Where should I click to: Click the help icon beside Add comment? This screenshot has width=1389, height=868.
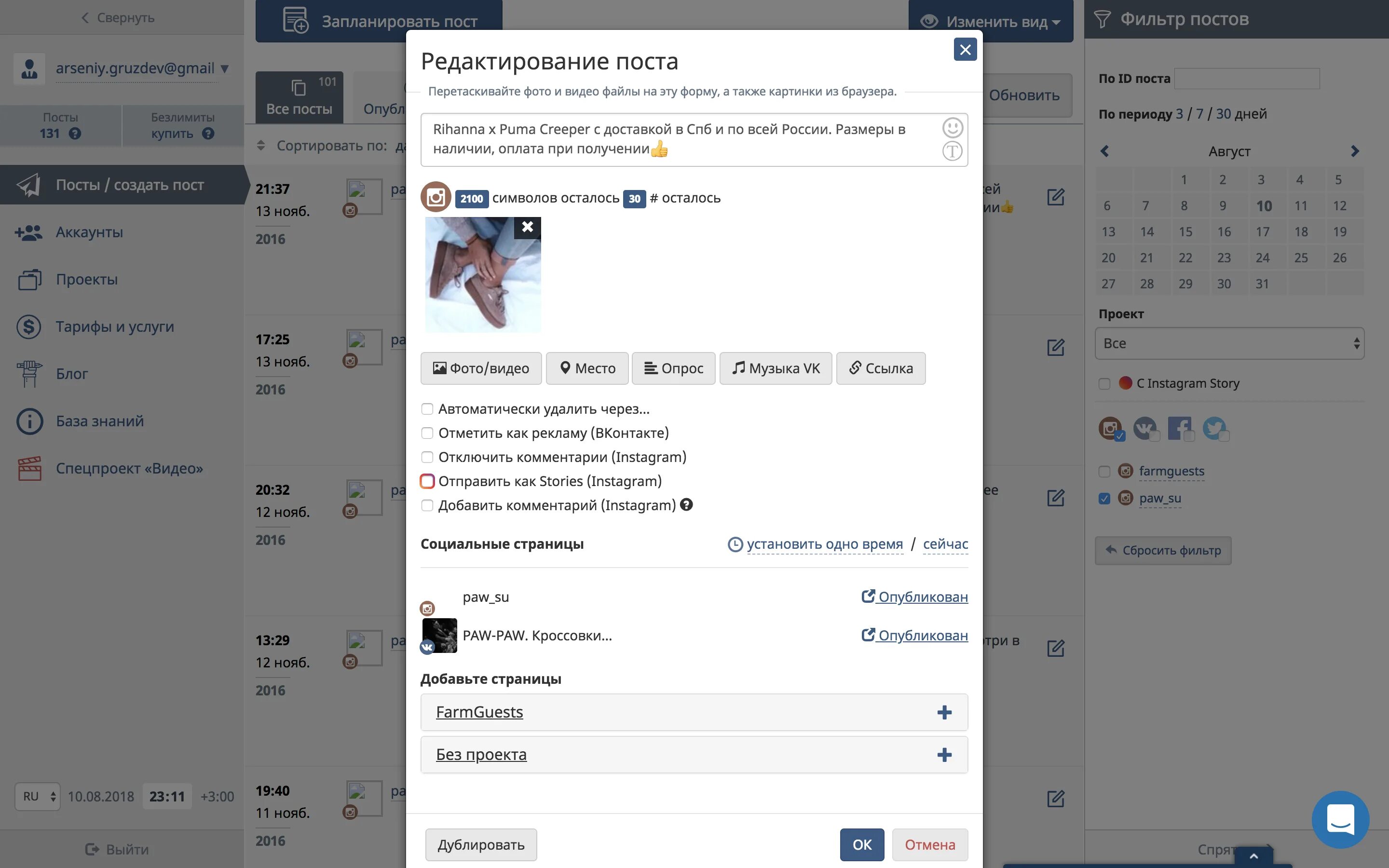click(x=686, y=504)
